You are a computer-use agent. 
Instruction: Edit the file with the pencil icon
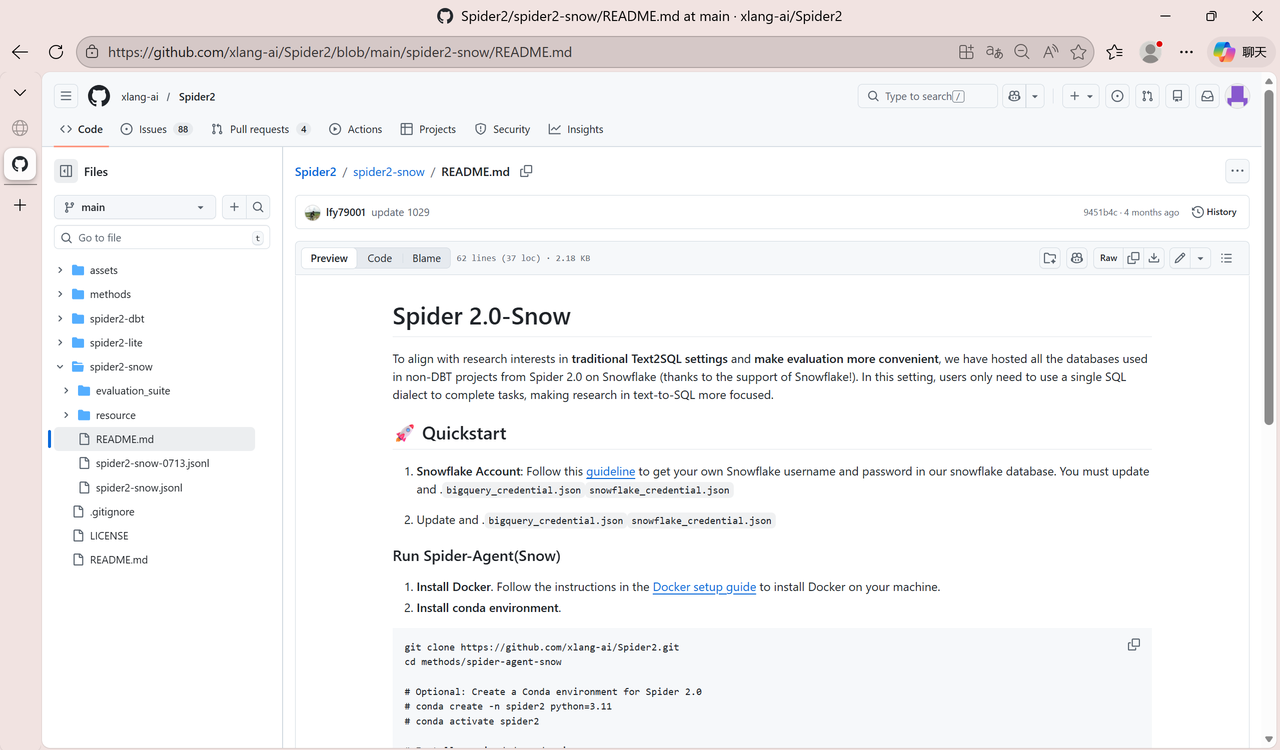point(1180,258)
